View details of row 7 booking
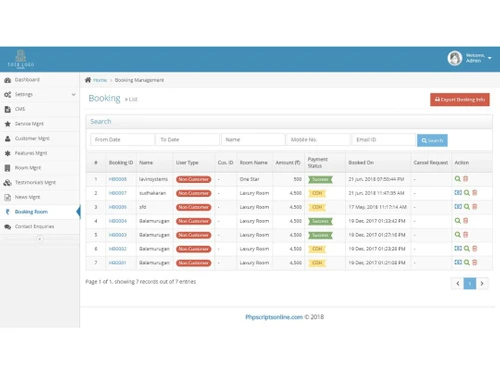The width and height of the screenshot is (500, 375). [467, 262]
